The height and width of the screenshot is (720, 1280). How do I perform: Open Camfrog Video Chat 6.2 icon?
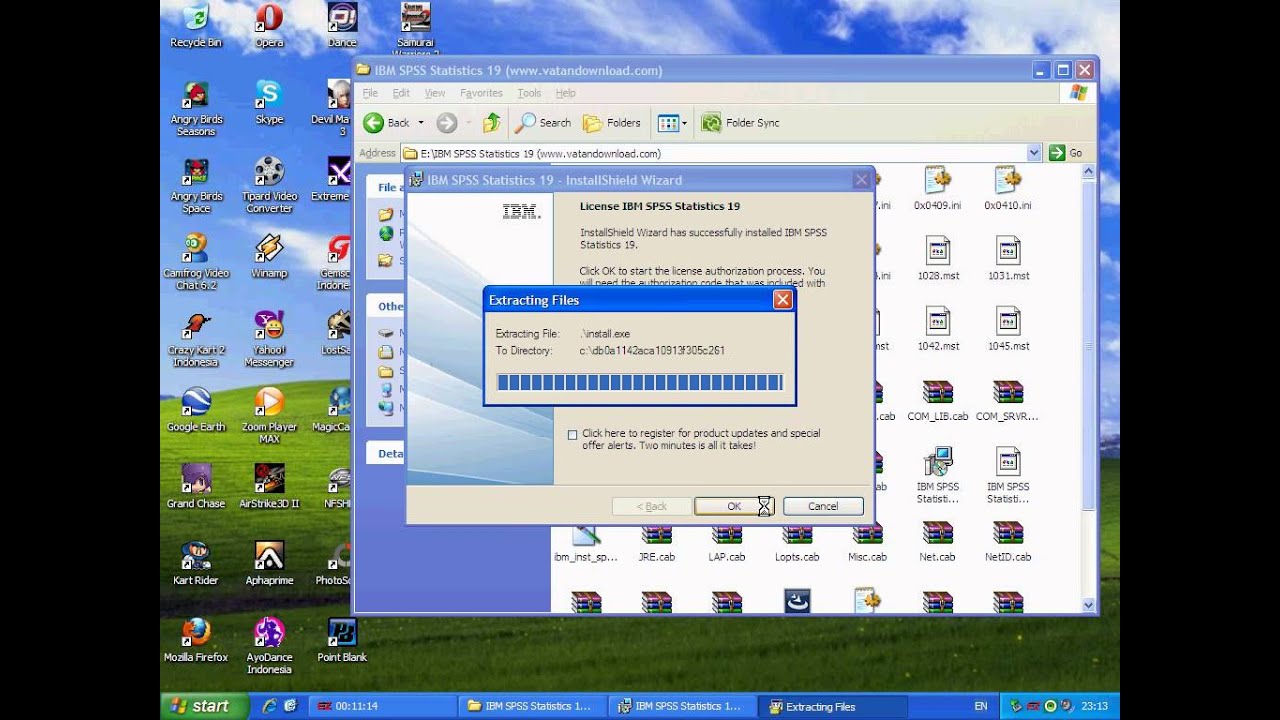(x=196, y=262)
